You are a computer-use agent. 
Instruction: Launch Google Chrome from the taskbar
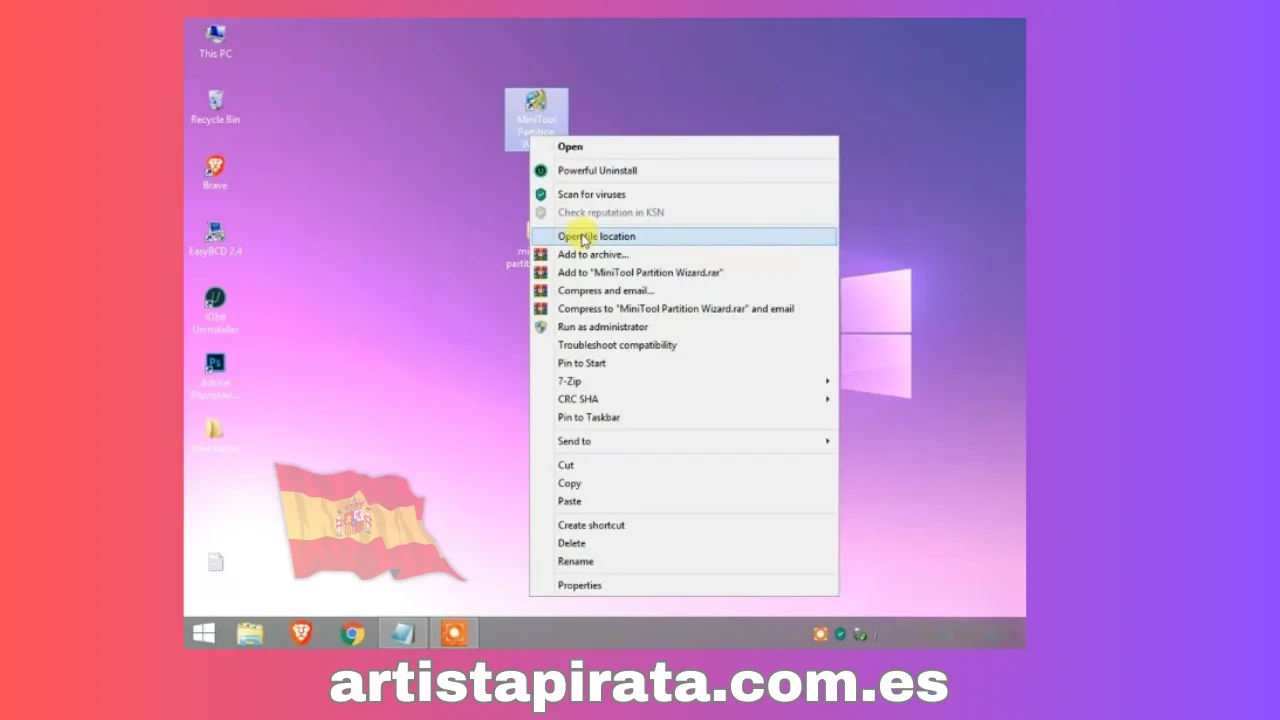(x=352, y=633)
